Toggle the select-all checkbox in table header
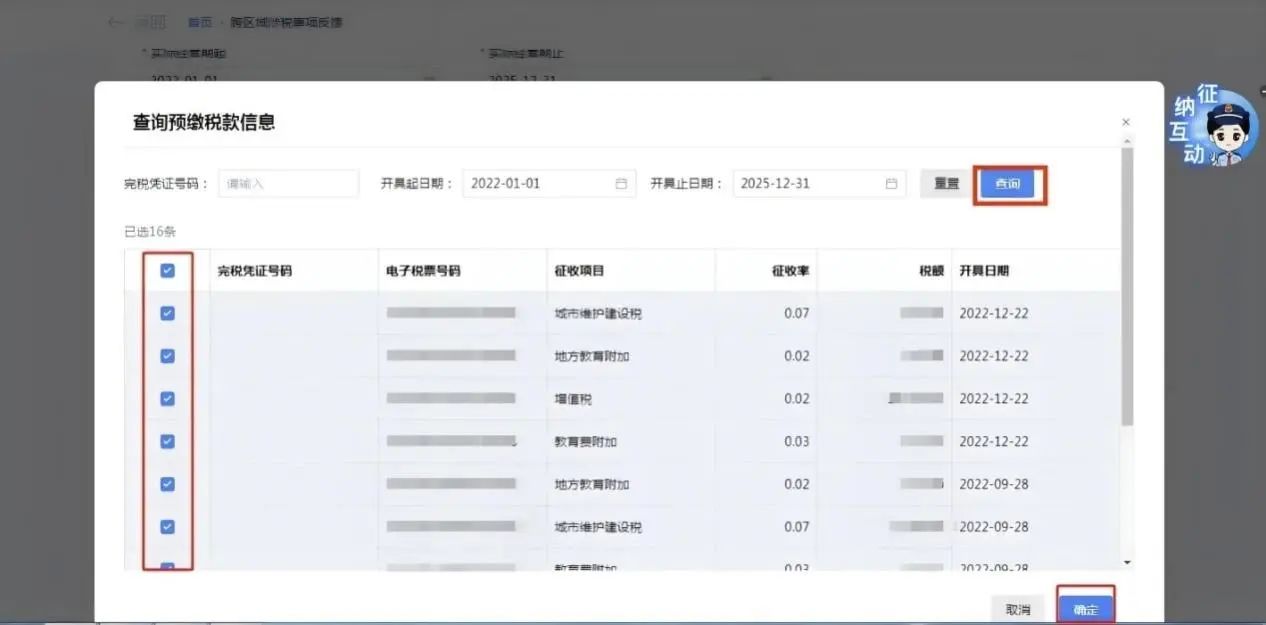This screenshot has width=1266, height=625. click(x=167, y=271)
